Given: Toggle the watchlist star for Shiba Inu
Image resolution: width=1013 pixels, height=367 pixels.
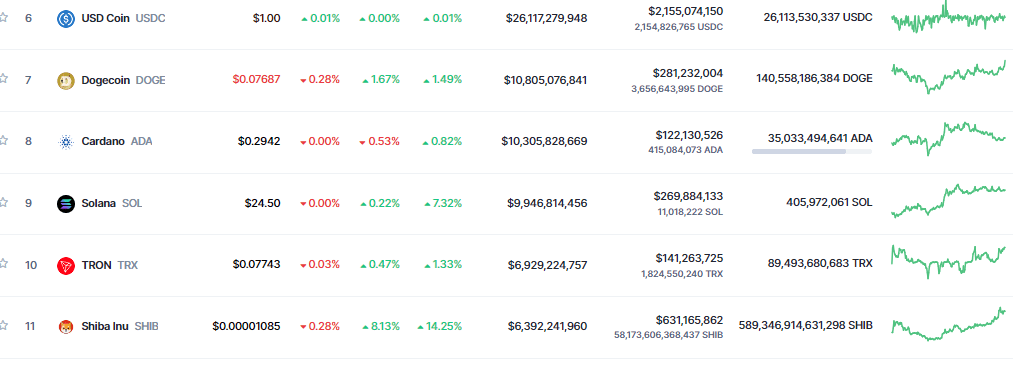Looking at the screenshot, I should click(3, 325).
